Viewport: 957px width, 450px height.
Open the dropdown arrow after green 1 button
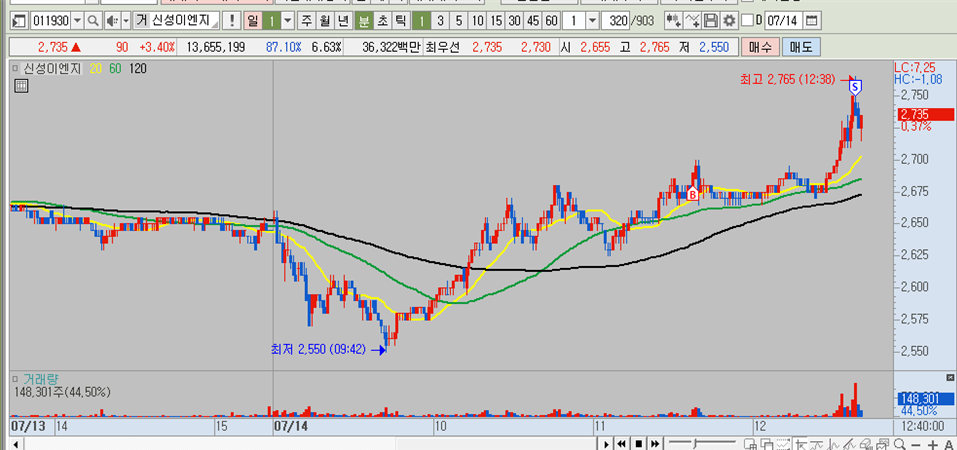287,21
